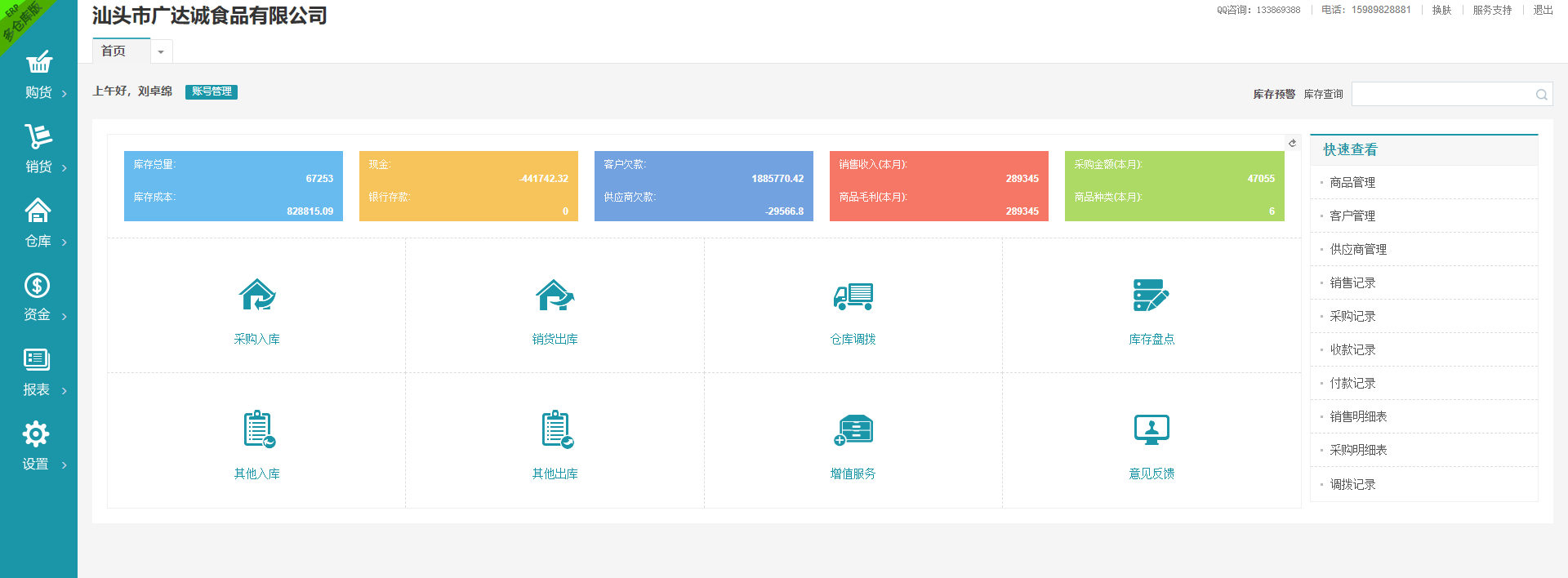Click the 销货出库 label text
Image resolution: width=1568 pixels, height=578 pixels.
[555, 340]
